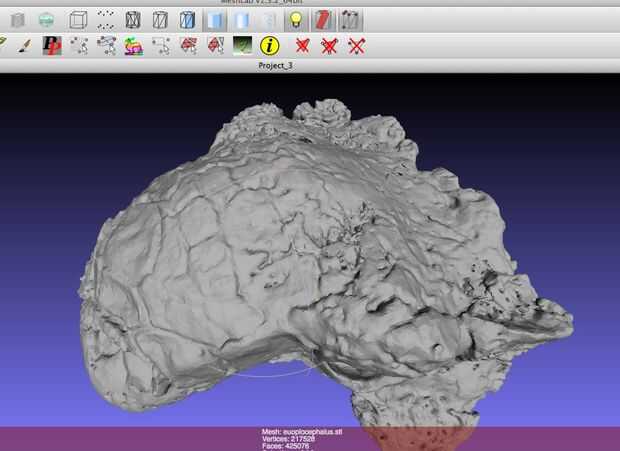Open the rainbow-colored quality mapper tool
The width and height of the screenshot is (620, 451).
133,46
